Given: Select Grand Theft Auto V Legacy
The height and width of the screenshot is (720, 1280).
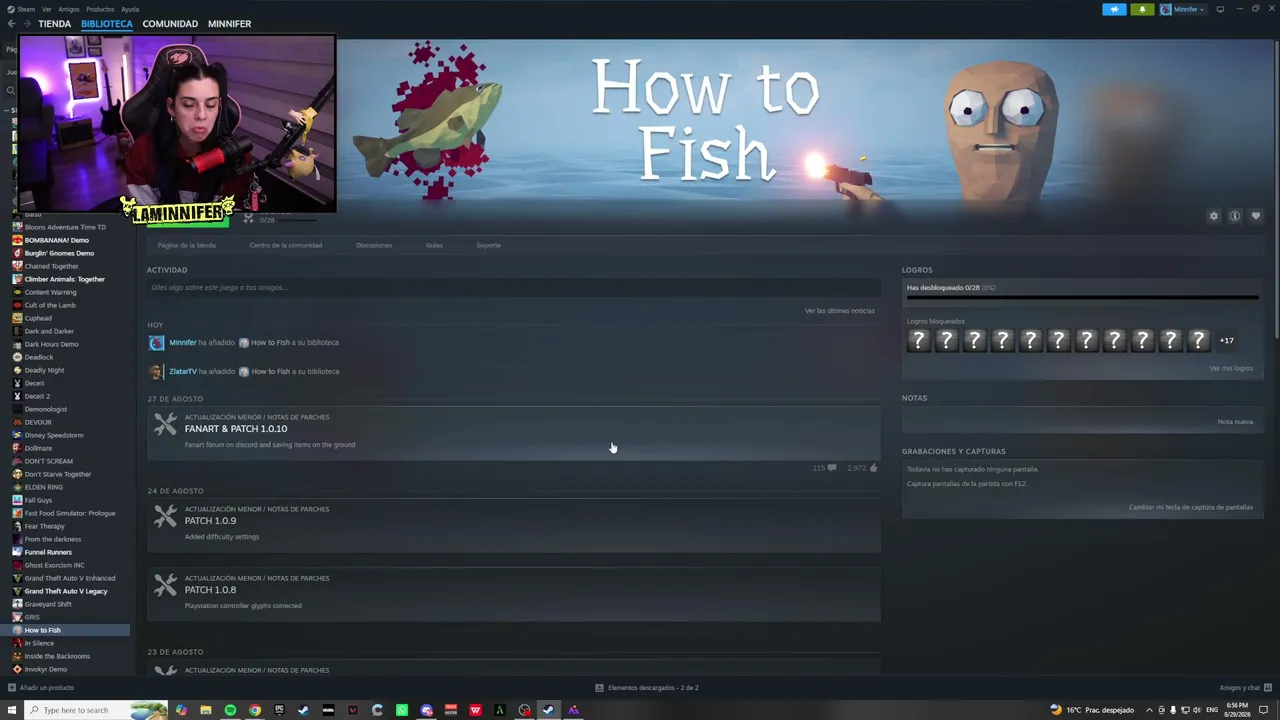Looking at the screenshot, I should [66, 591].
